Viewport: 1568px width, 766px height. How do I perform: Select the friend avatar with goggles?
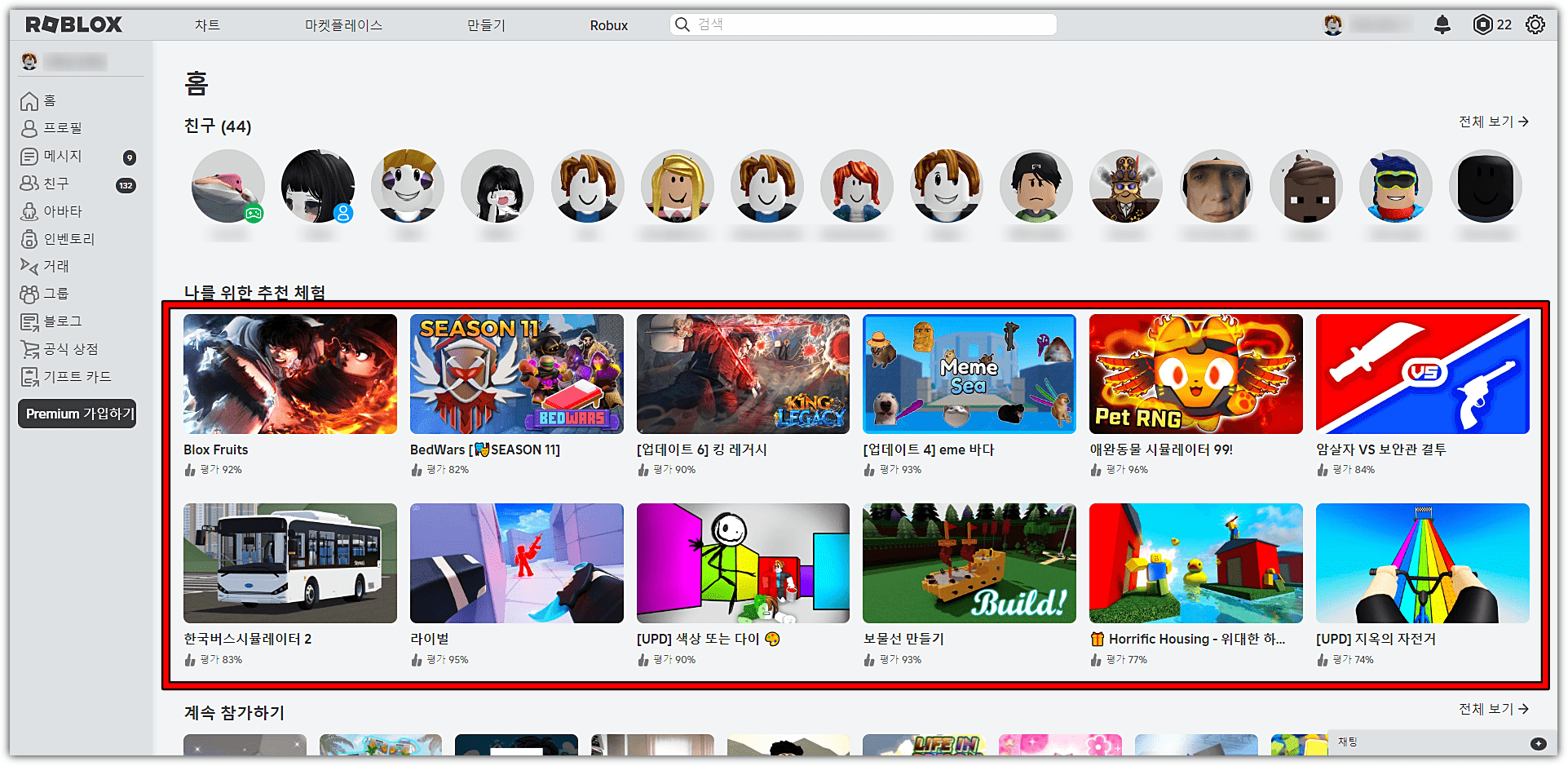pyautogui.click(x=1396, y=186)
